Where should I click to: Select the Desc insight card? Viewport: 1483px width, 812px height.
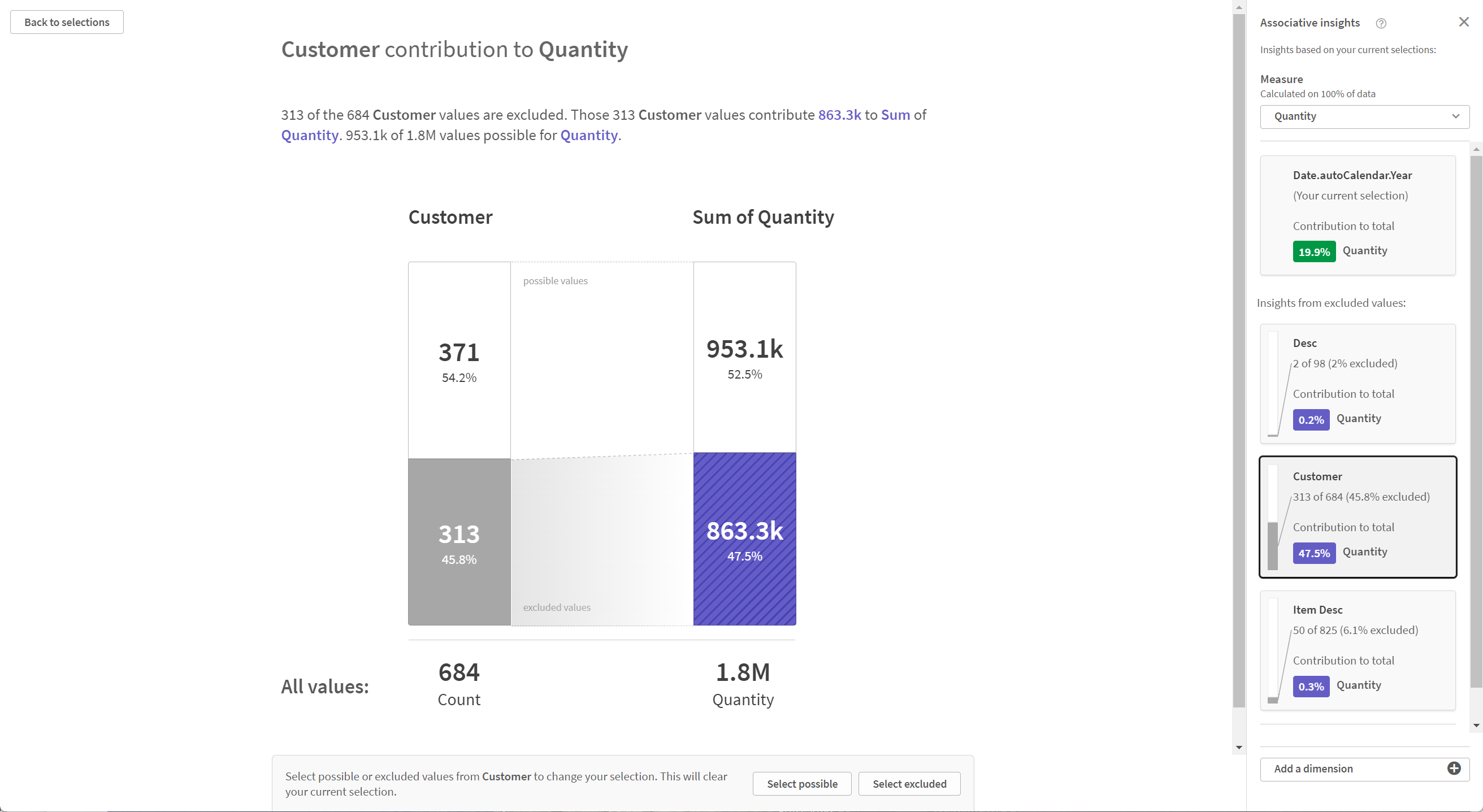[1357, 383]
